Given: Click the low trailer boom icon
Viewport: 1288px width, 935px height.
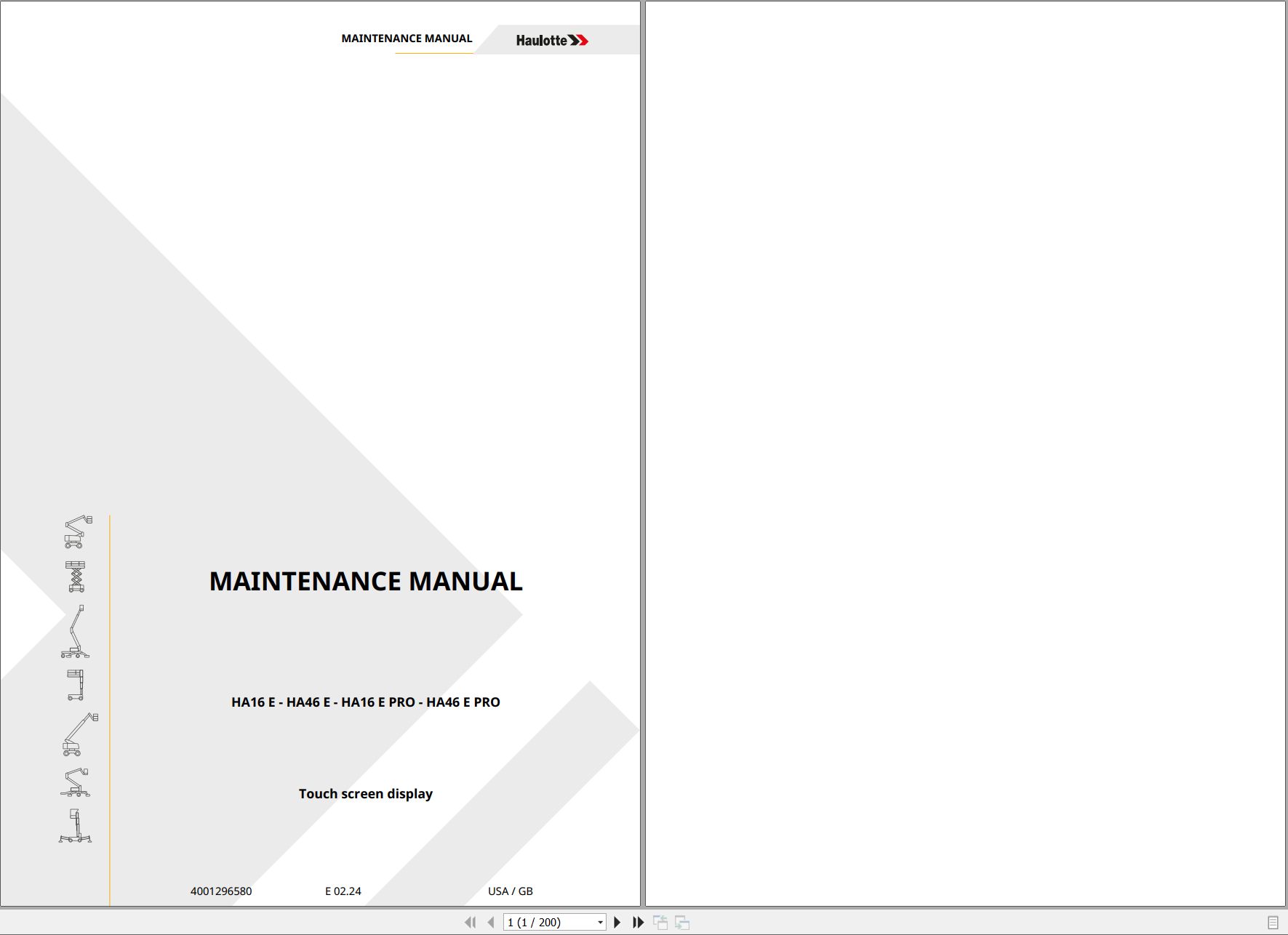Looking at the screenshot, I should [x=75, y=782].
